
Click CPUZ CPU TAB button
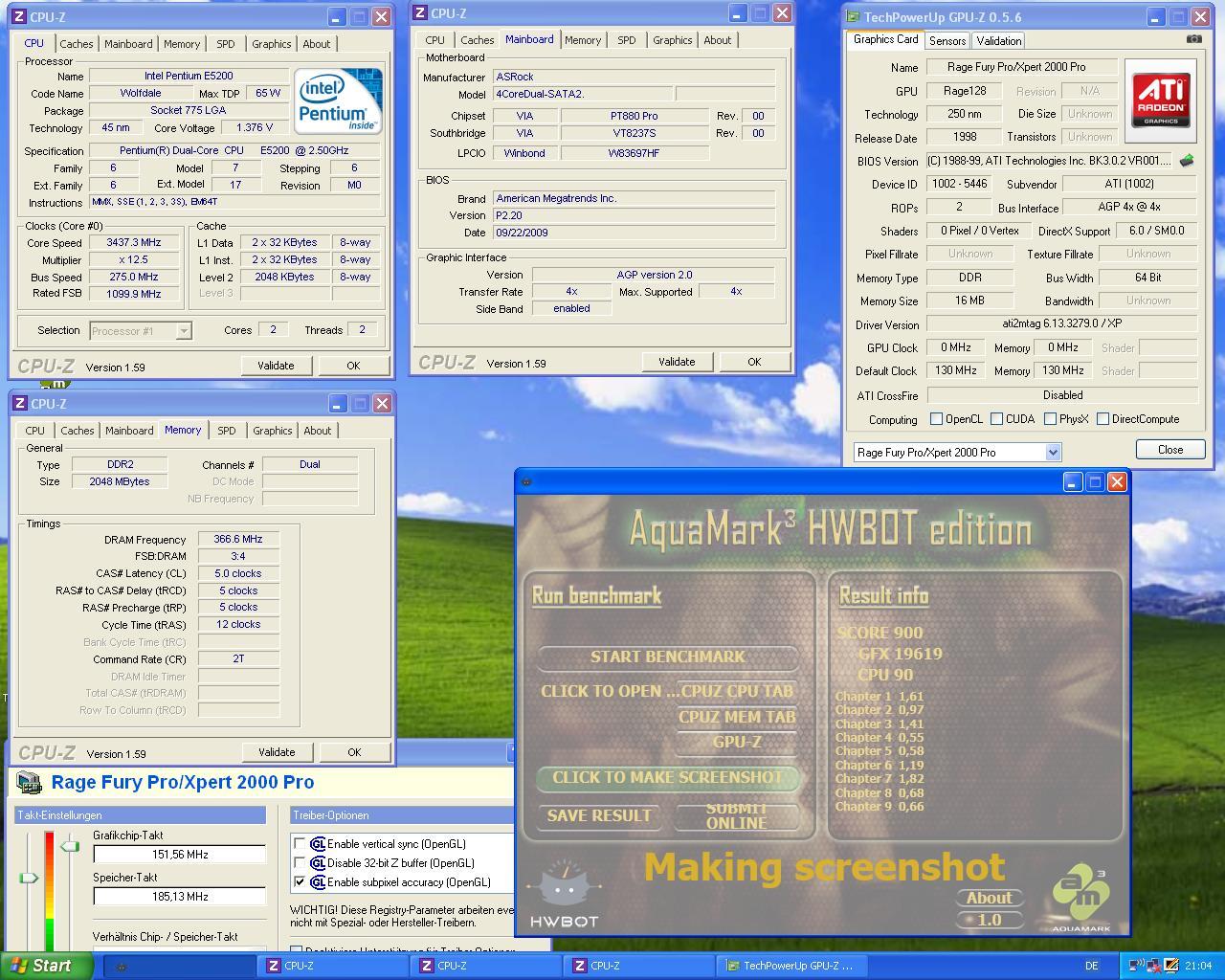pyautogui.click(x=737, y=691)
